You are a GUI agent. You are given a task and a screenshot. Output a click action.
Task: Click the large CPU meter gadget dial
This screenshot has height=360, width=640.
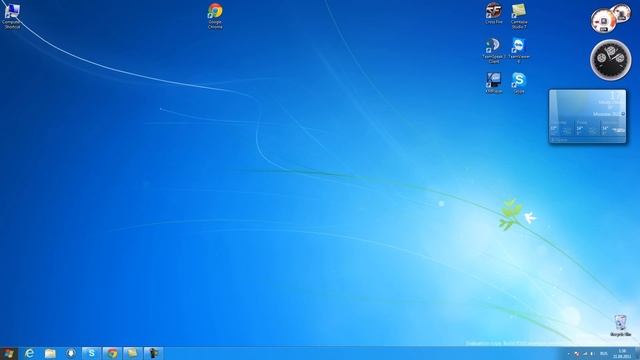click(x=603, y=20)
